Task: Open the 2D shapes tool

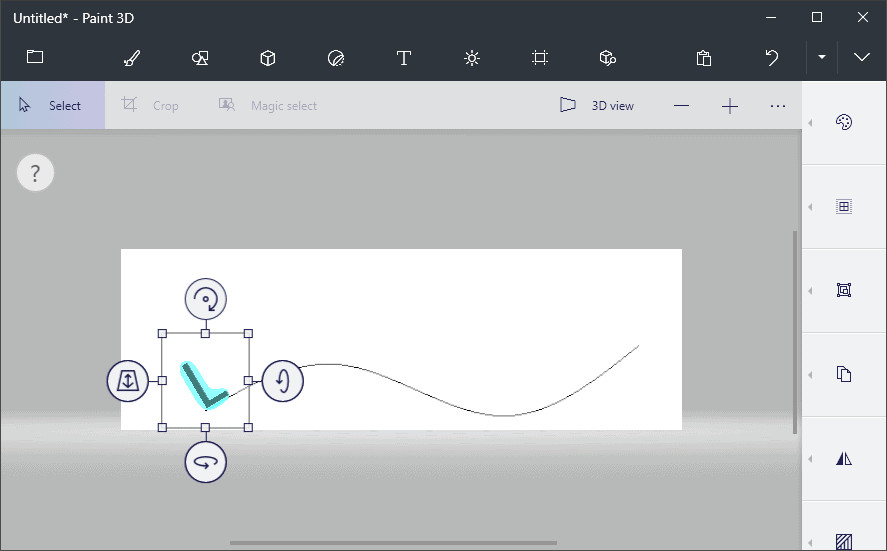Action: pos(199,58)
